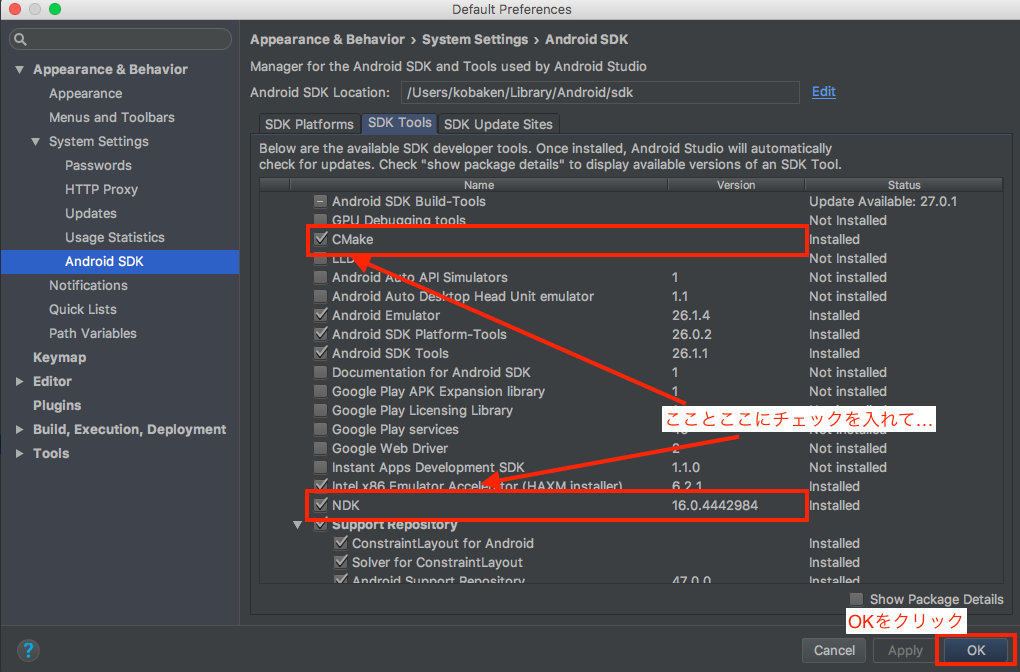Image resolution: width=1020 pixels, height=672 pixels.
Task: Select HTTP Proxy settings
Action: [x=101, y=190]
